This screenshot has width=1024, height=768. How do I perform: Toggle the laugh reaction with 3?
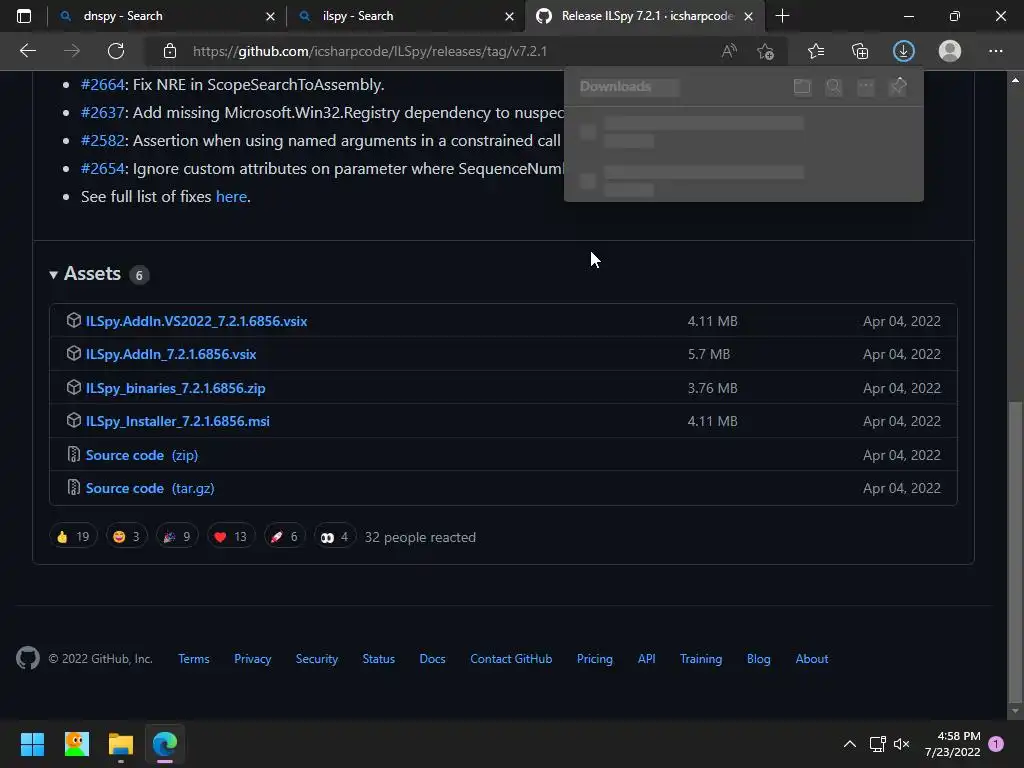[127, 537]
